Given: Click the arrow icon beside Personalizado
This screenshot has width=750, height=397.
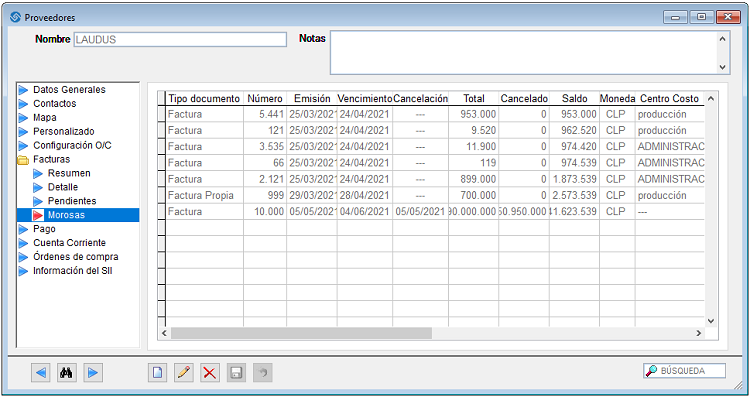Looking at the screenshot, I should coord(23,132).
